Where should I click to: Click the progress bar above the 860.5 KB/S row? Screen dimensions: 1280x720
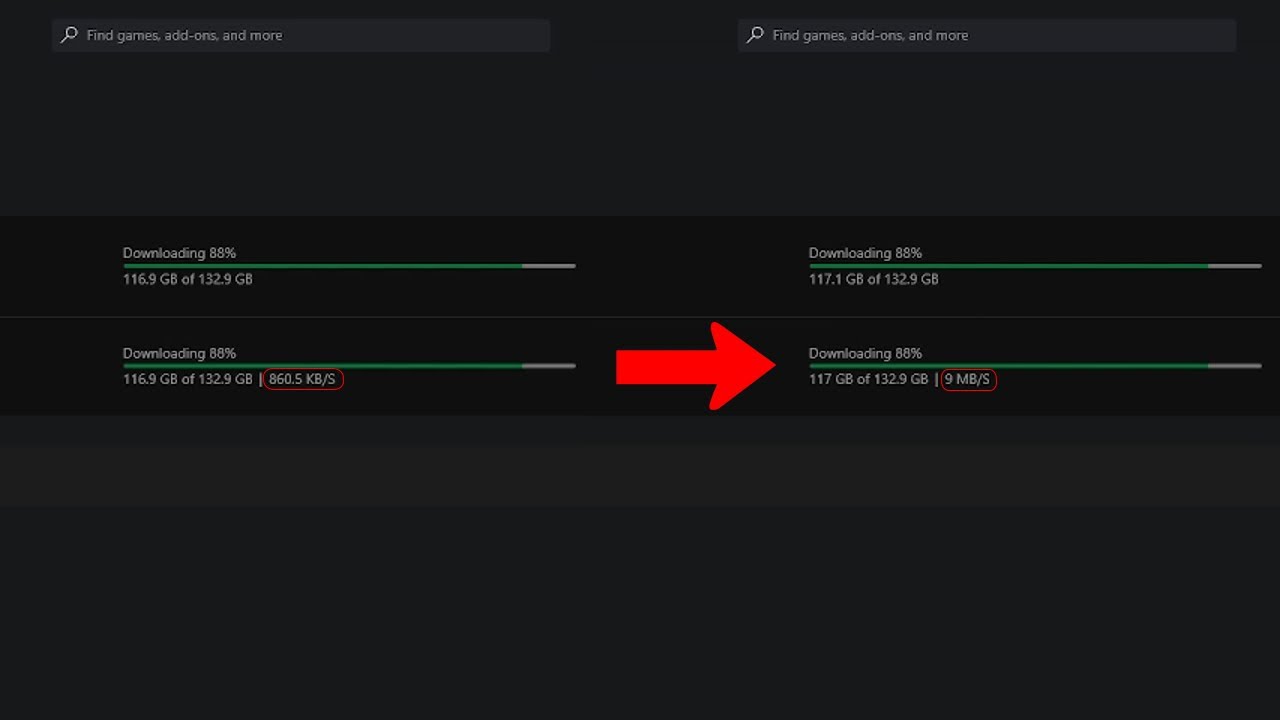click(349, 366)
